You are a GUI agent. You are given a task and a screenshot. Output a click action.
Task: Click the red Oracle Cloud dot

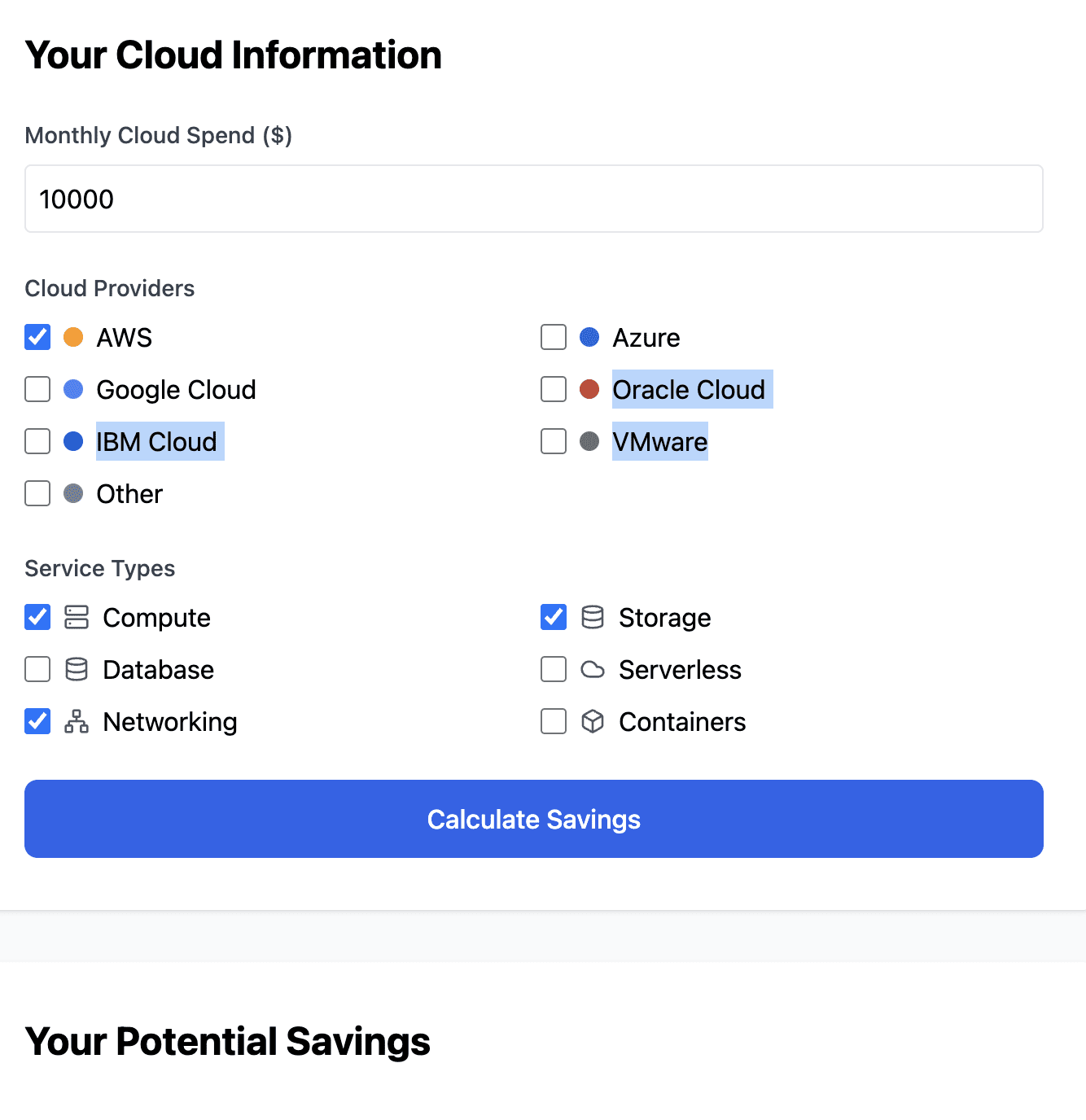pos(589,389)
